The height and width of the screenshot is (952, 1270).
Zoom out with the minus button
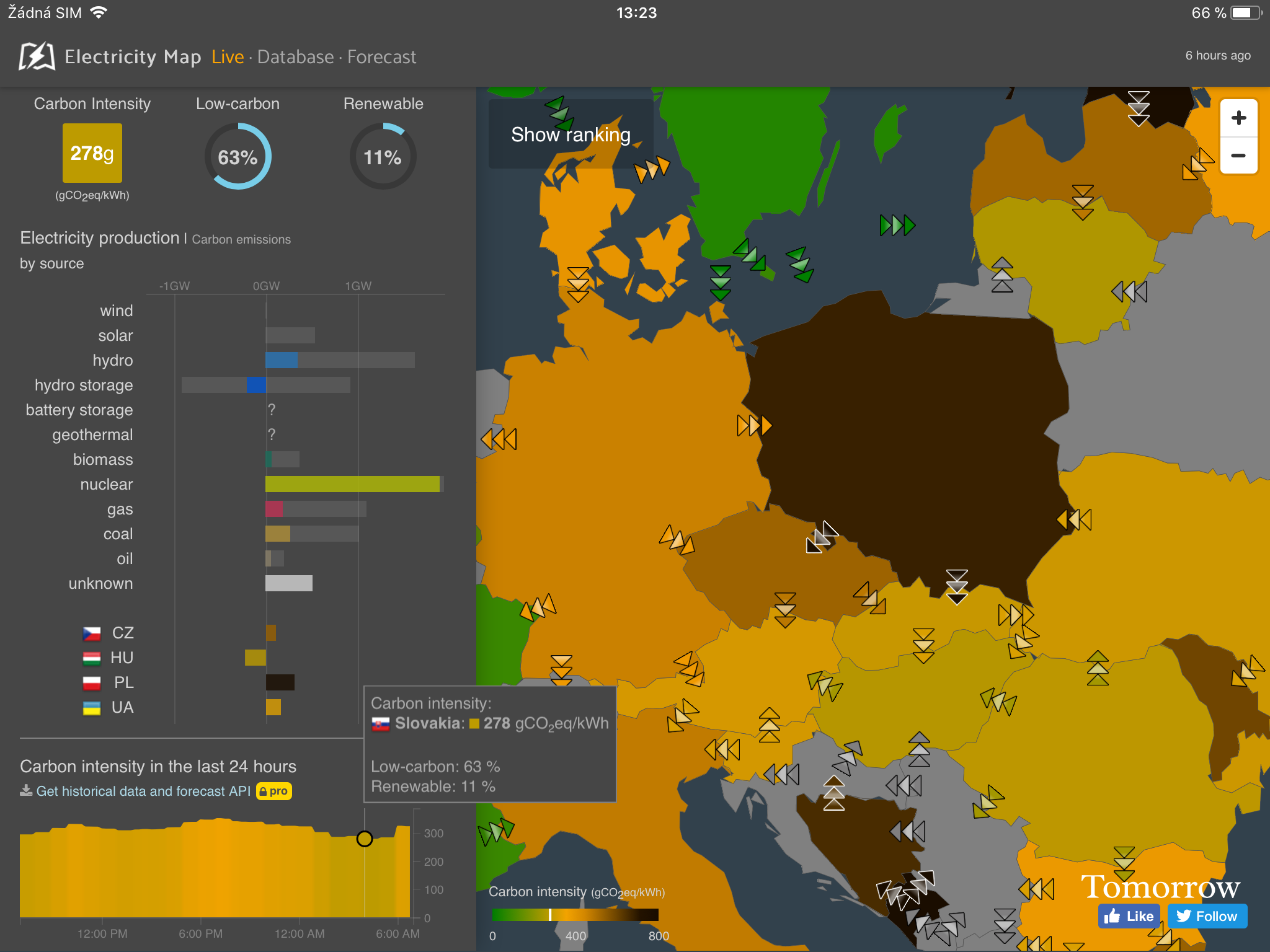coord(1238,156)
